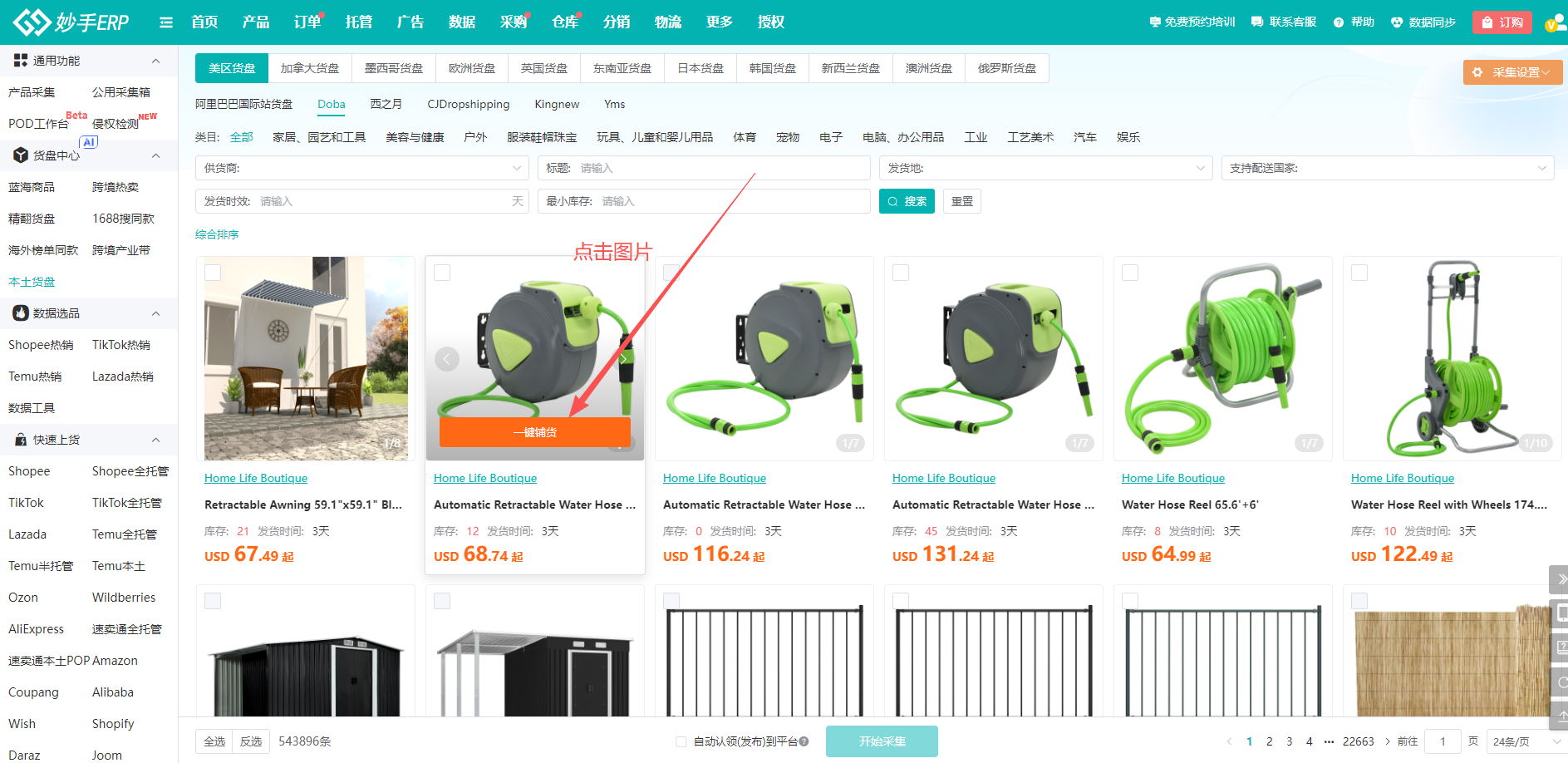Open the Retractable Awning product image
Image resolution: width=1568 pixels, height=763 pixels.
pyautogui.click(x=306, y=358)
